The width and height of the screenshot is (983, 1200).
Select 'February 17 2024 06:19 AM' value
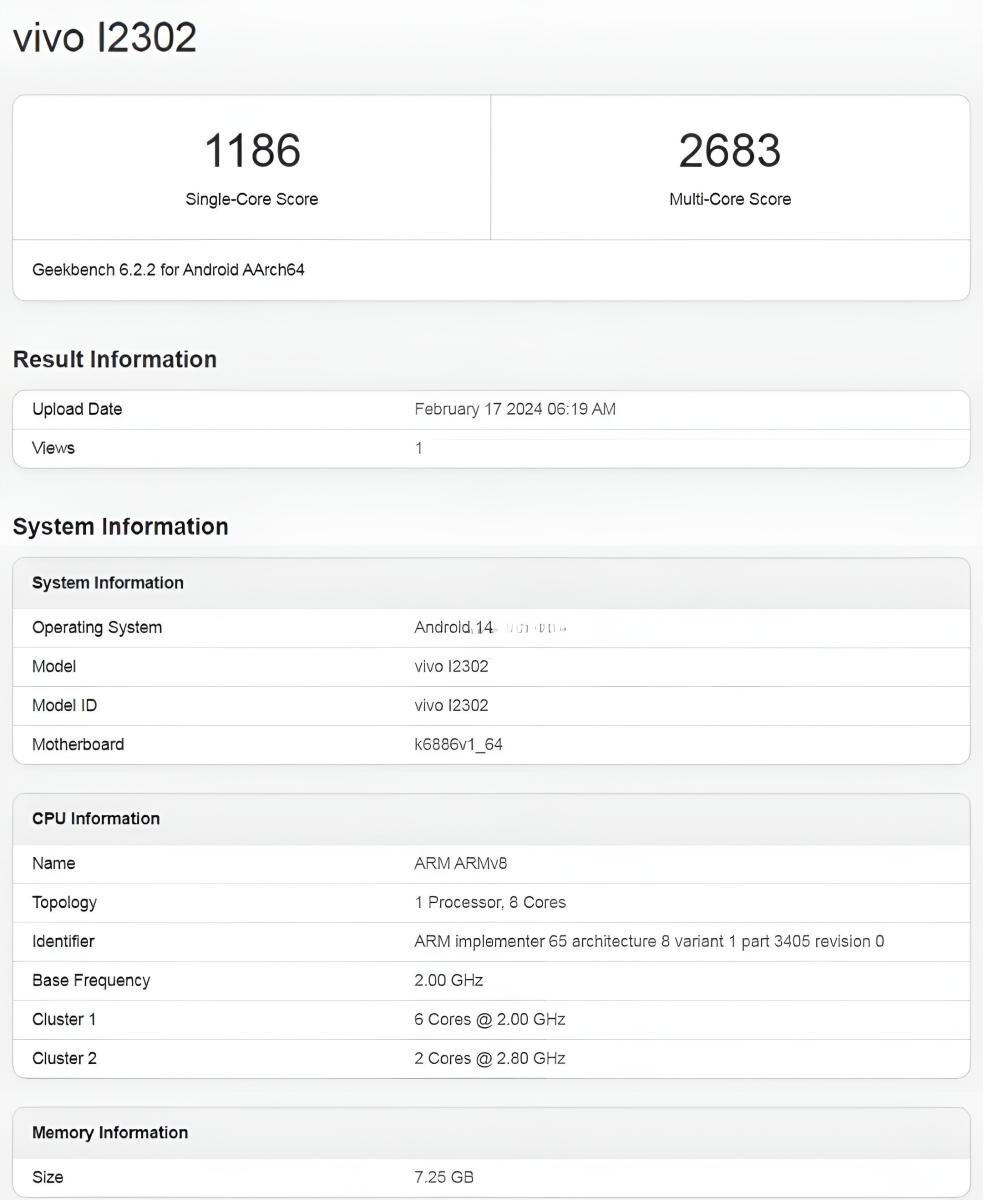tap(515, 409)
